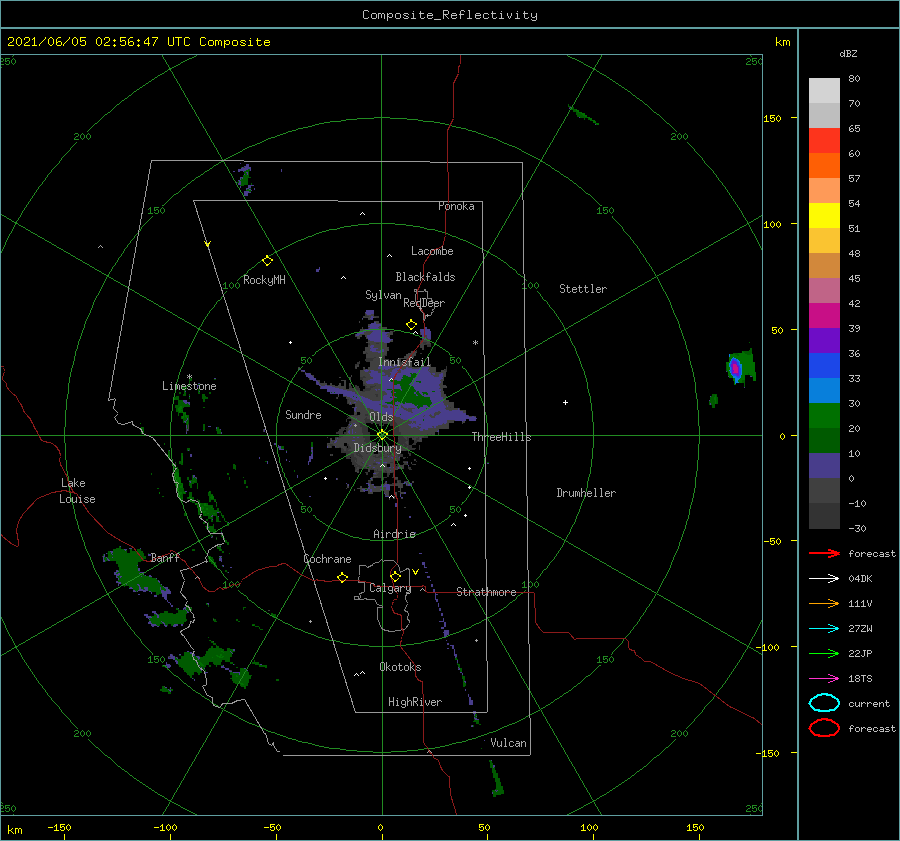Click the Vulcan city label

tap(509, 743)
